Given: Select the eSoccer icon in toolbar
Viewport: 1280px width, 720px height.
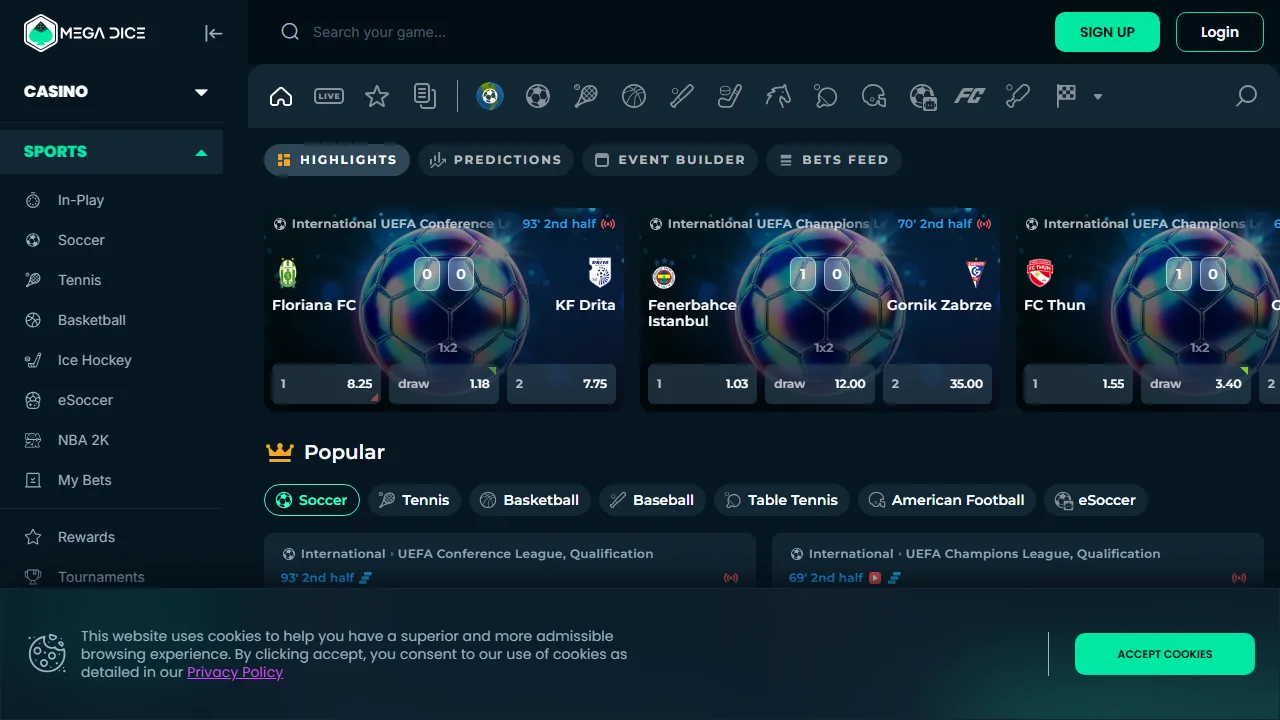Looking at the screenshot, I should pyautogui.click(x=922, y=96).
